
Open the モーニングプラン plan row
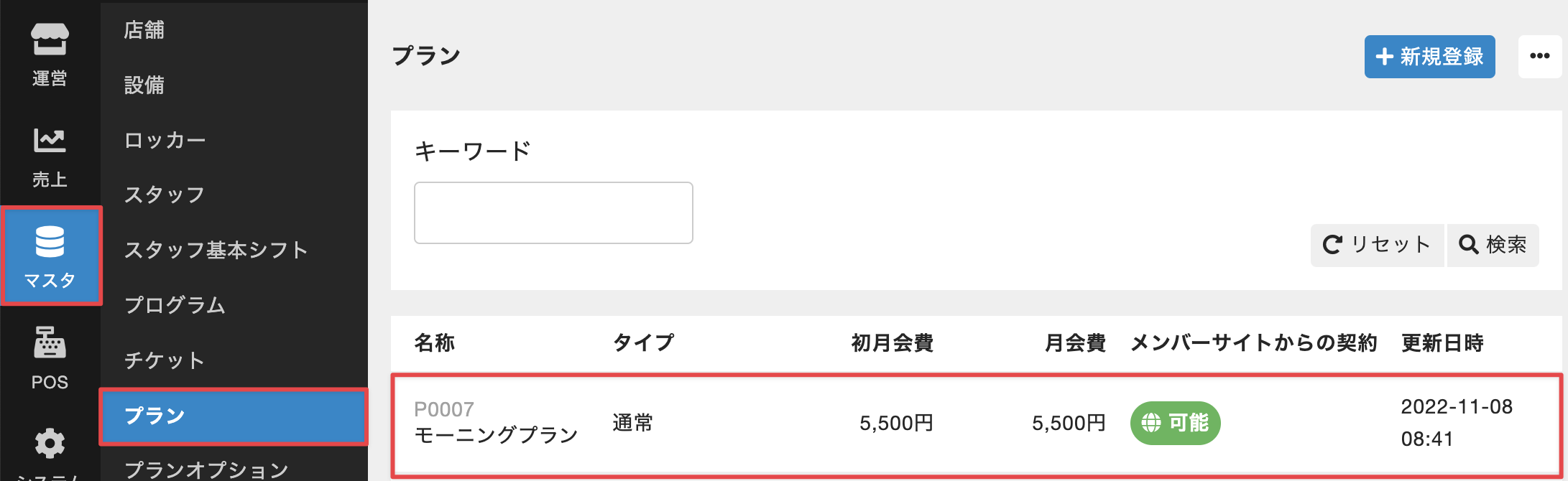pos(496,434)
